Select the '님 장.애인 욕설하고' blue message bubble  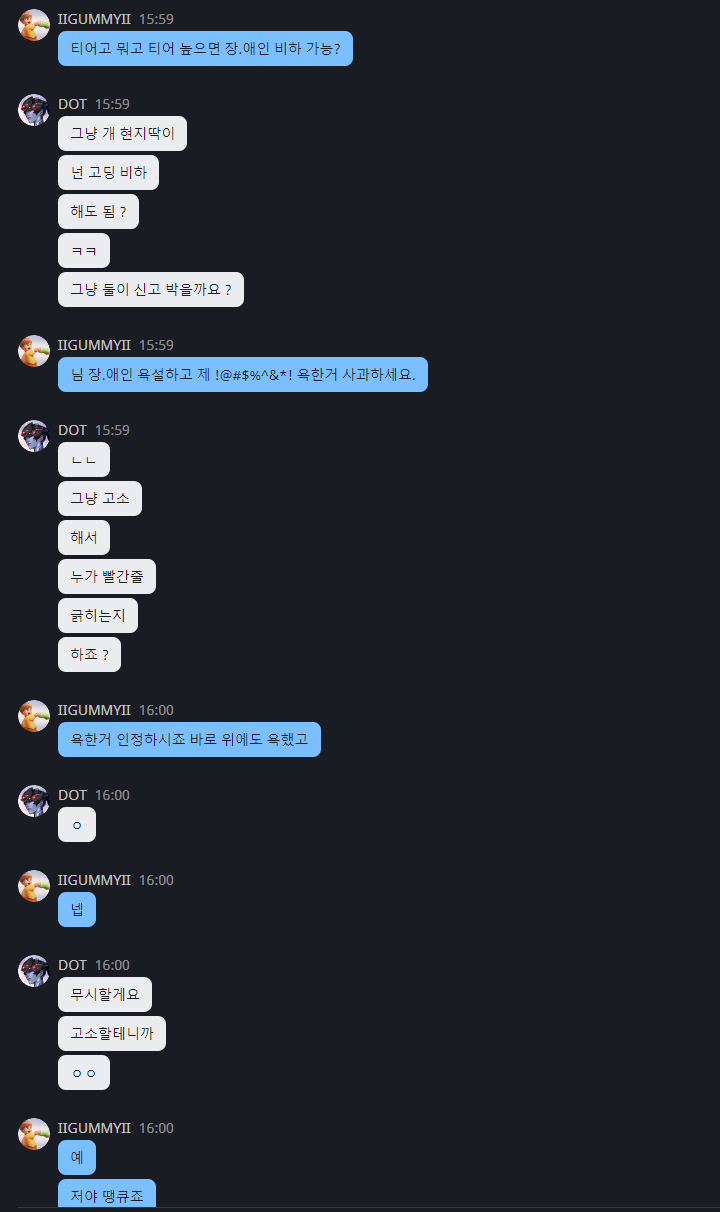(243, 375)
